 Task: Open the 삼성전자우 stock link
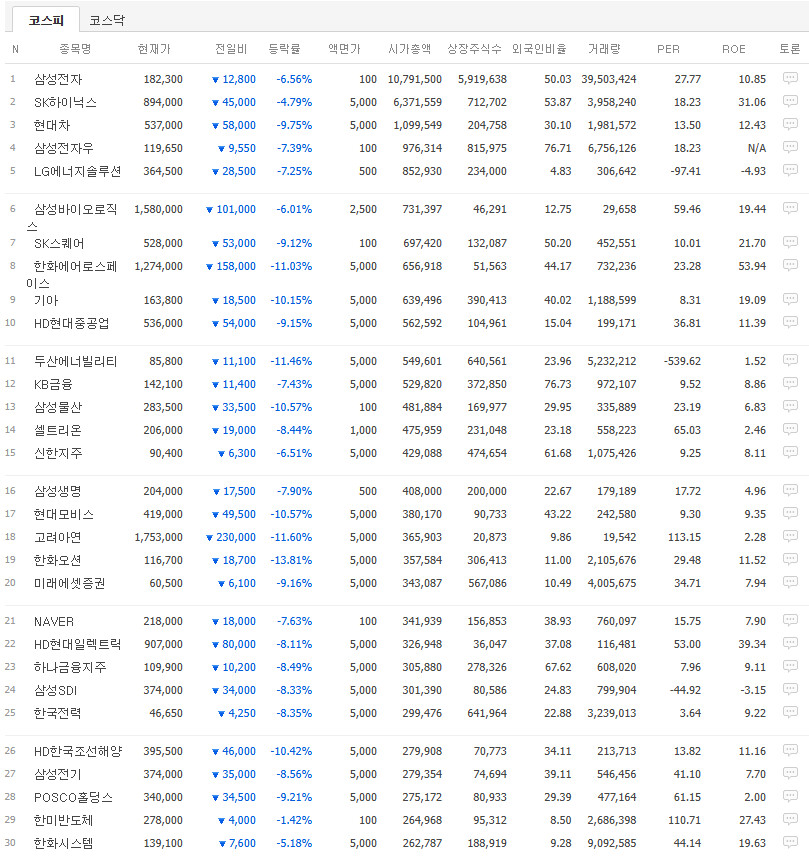(63, 148)
